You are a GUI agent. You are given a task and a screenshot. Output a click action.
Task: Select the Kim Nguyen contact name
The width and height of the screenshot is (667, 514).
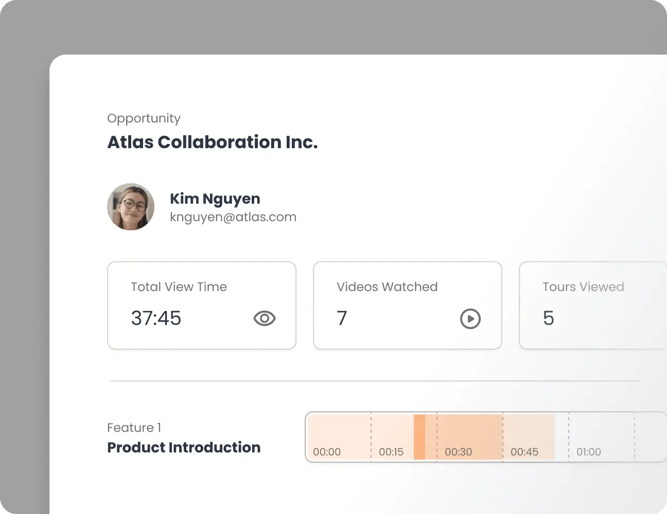tap(215, 198)
